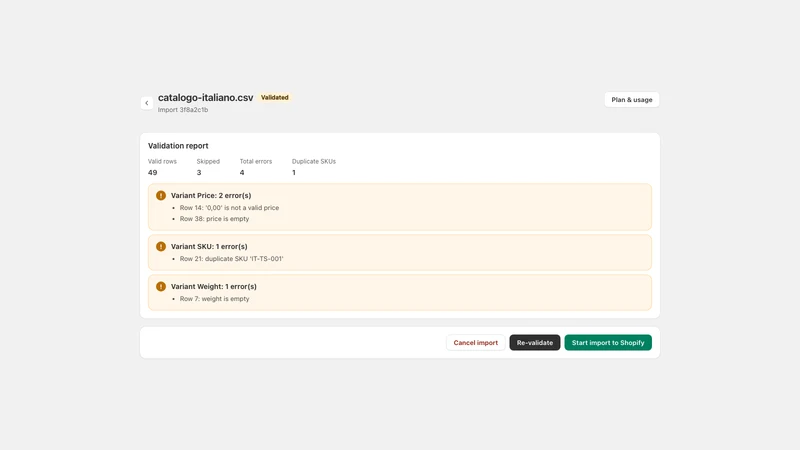Click the Valid rows value 49
This screenshot has height=450, width=800.
click(153, 172)
